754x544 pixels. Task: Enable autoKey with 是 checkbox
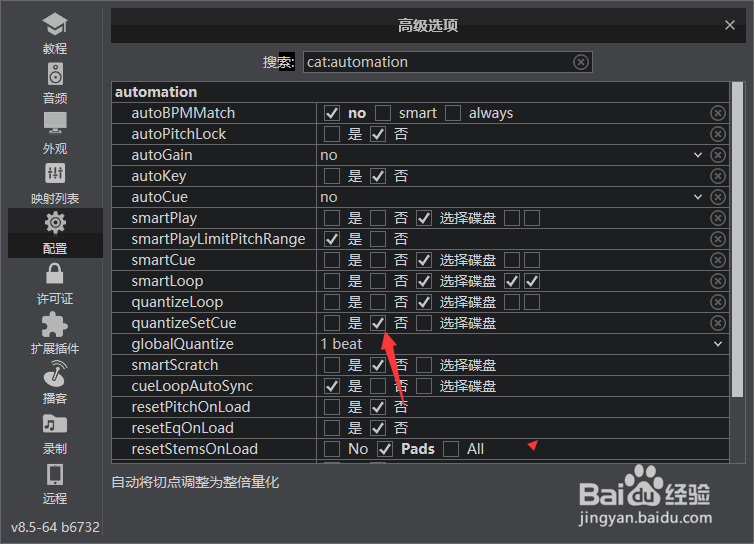click(x=332, y=176)
